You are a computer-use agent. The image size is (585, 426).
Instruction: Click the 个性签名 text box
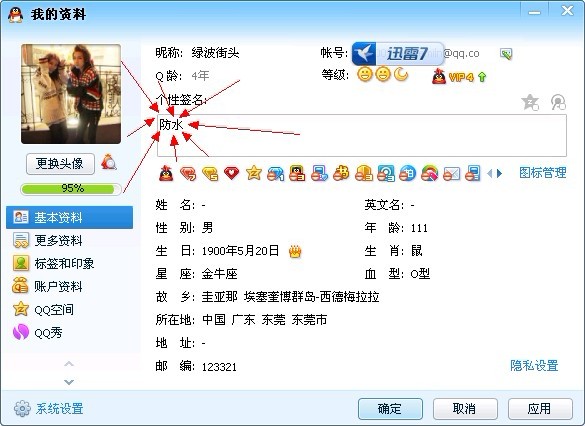(x=362, y=136)
